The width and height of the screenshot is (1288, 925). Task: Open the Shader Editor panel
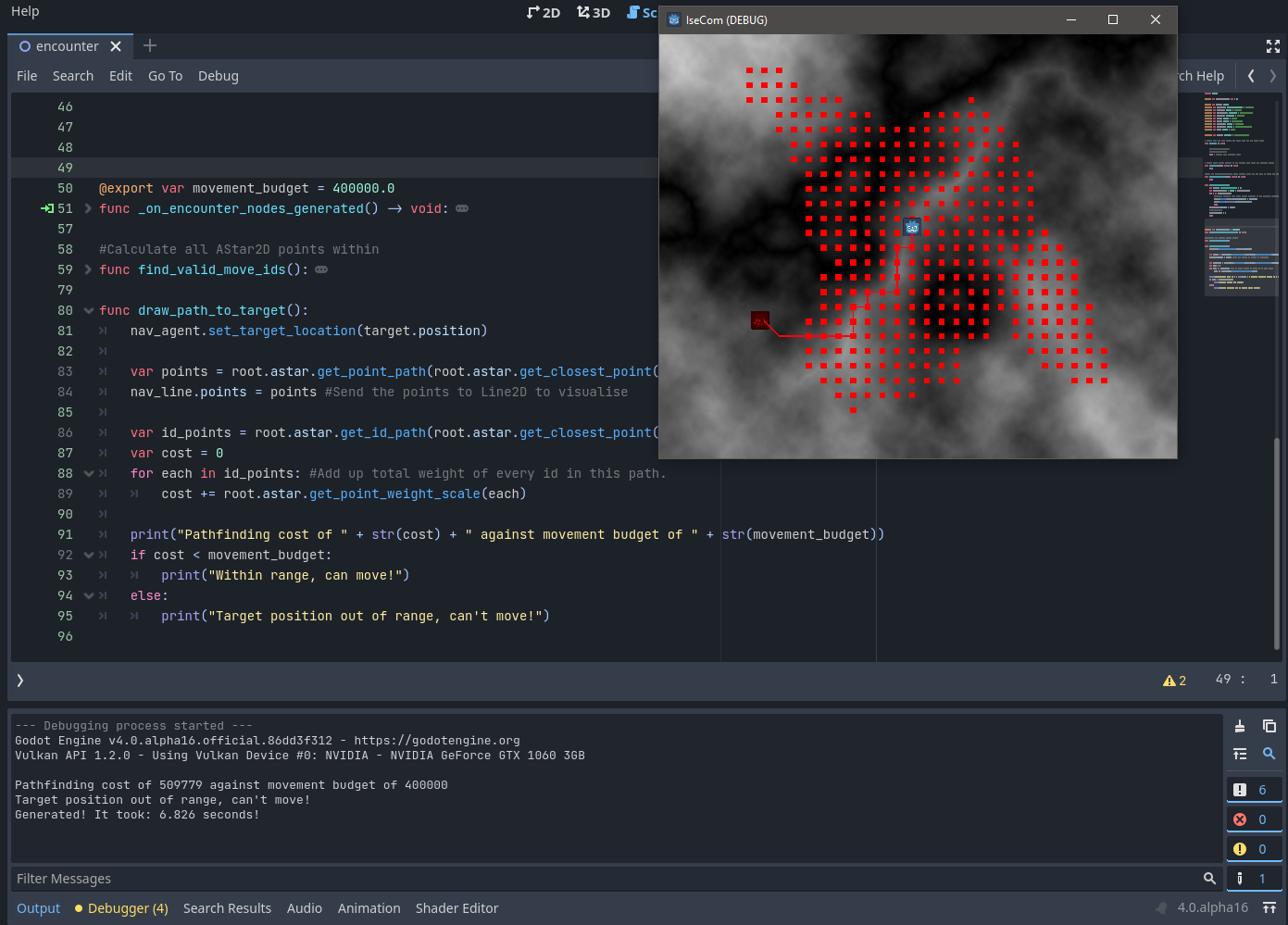456,908
